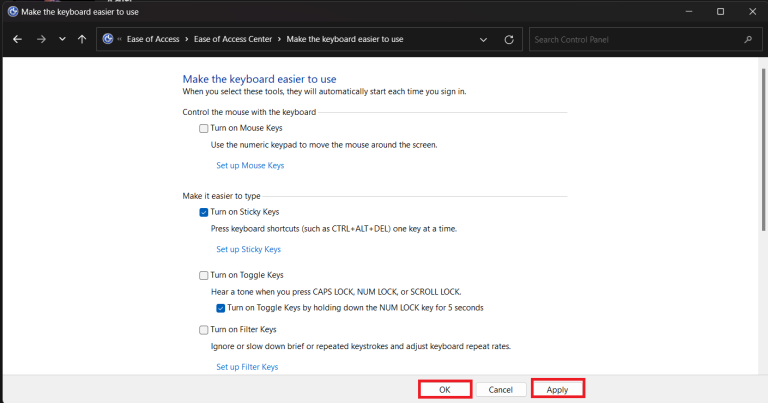
Task: Open Set up Sticky Keys link
Action: point(248,249)
